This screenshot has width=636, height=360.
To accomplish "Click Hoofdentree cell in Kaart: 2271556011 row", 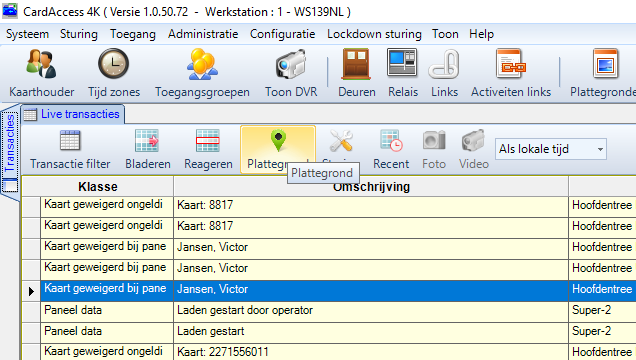I will 602,352.
